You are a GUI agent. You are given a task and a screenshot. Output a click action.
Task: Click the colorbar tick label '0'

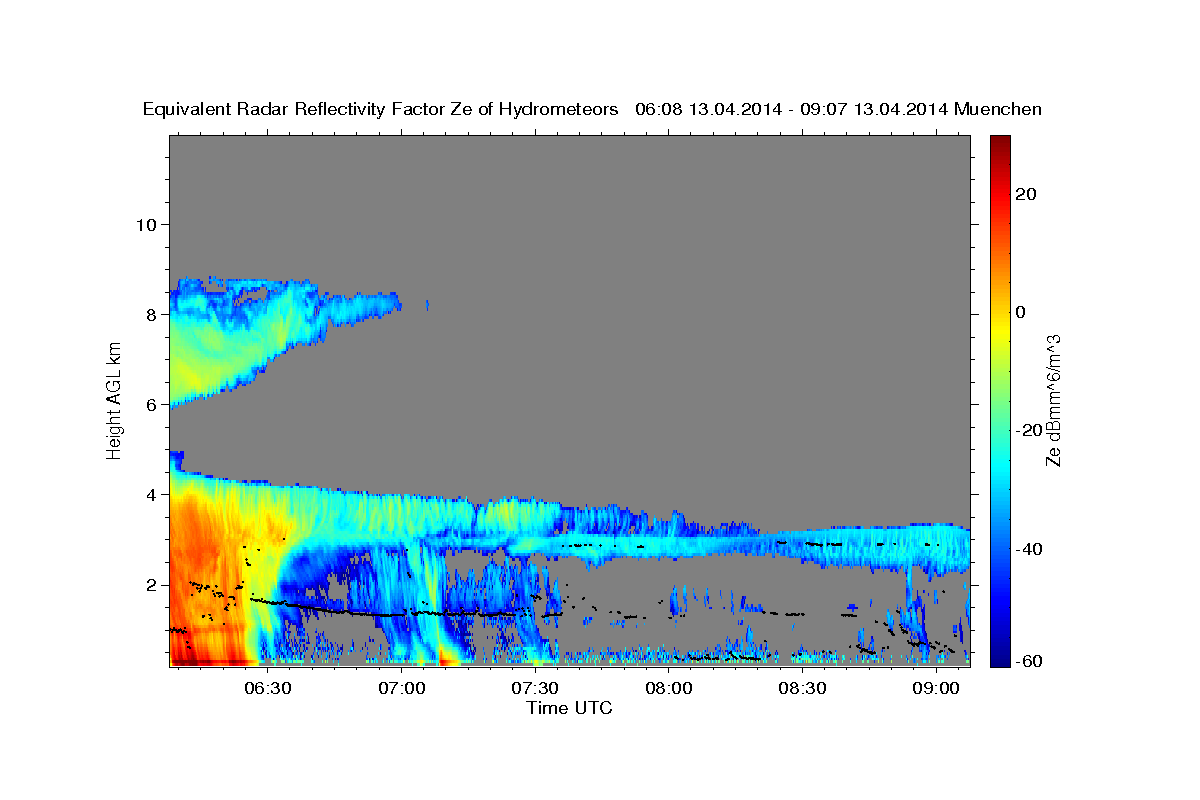(x=1020, y=312)
